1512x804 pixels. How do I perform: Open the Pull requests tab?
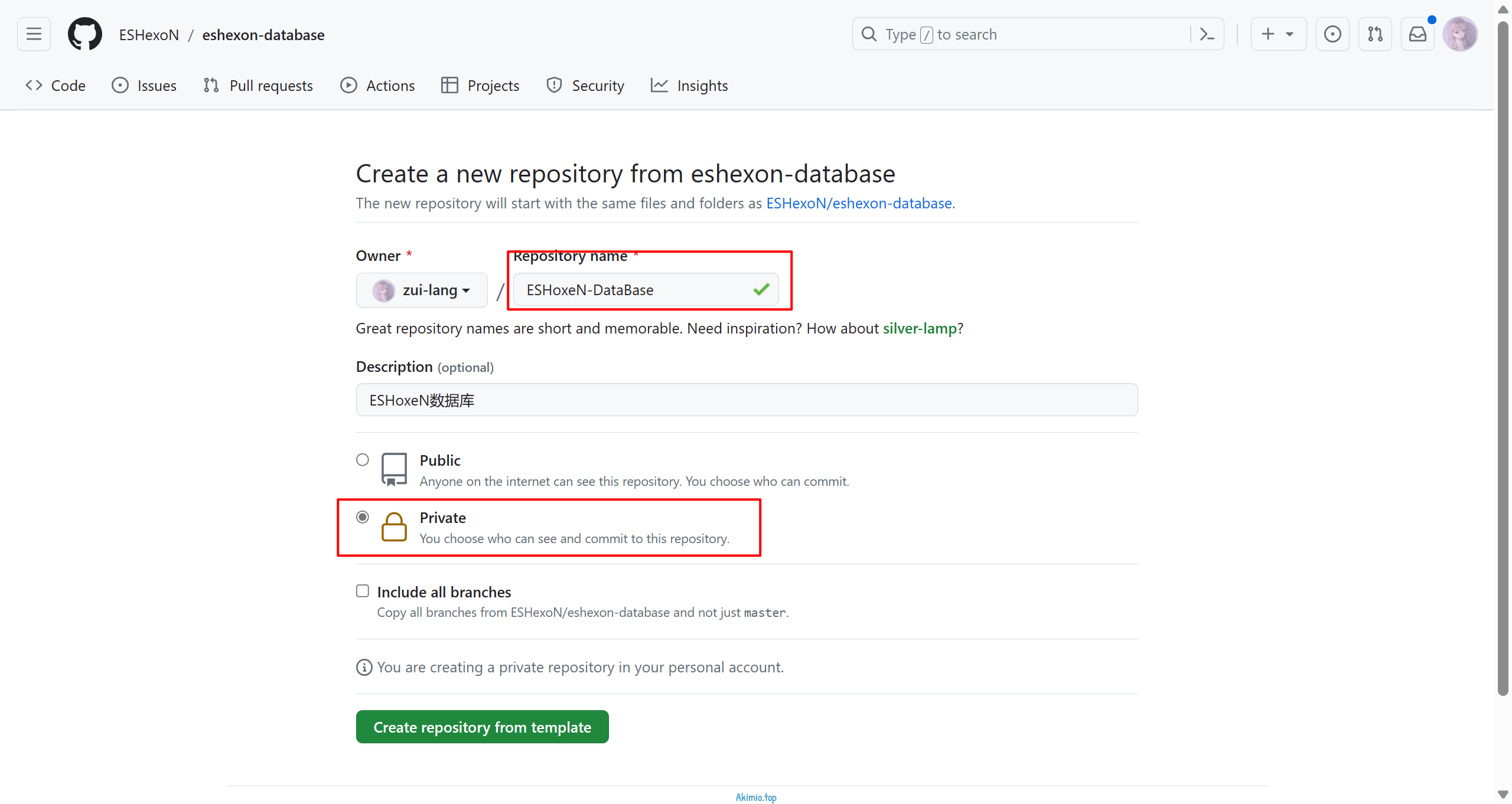258,86
